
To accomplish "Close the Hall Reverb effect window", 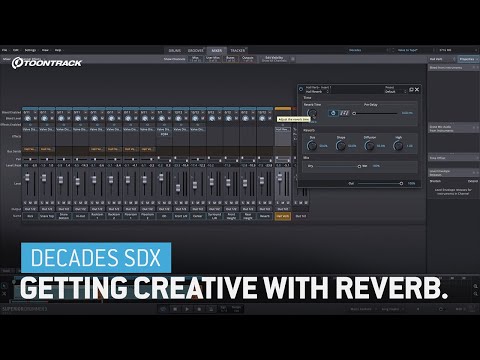I will [417, 89].
